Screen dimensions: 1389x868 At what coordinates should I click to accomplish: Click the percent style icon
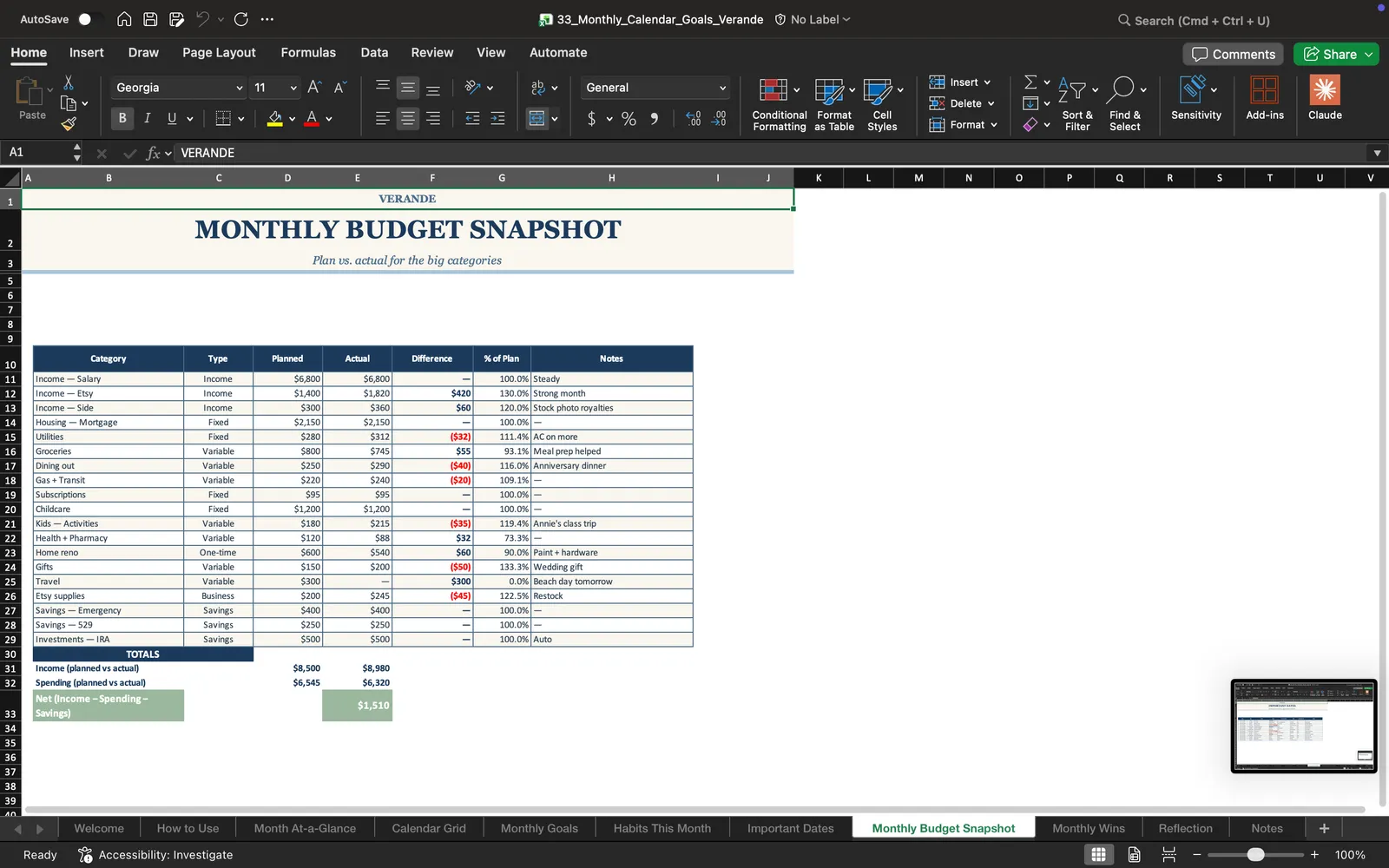629,119
